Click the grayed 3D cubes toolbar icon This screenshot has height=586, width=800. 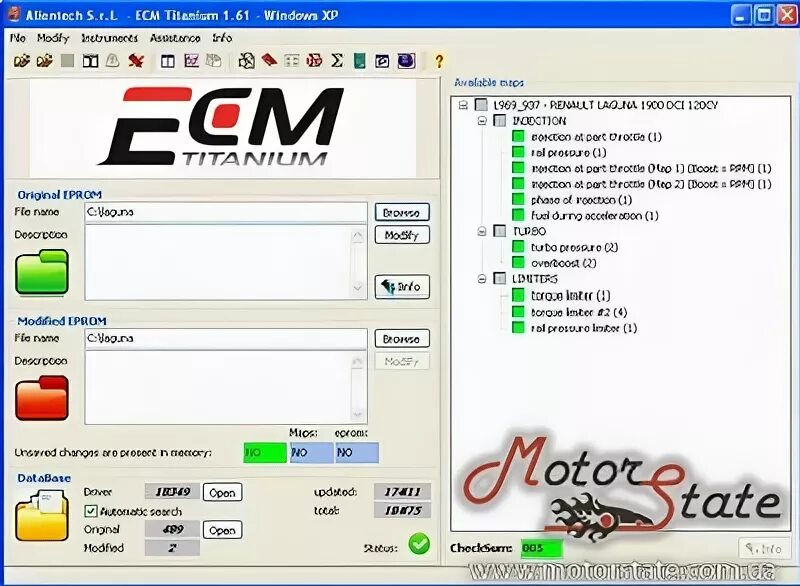214,61
